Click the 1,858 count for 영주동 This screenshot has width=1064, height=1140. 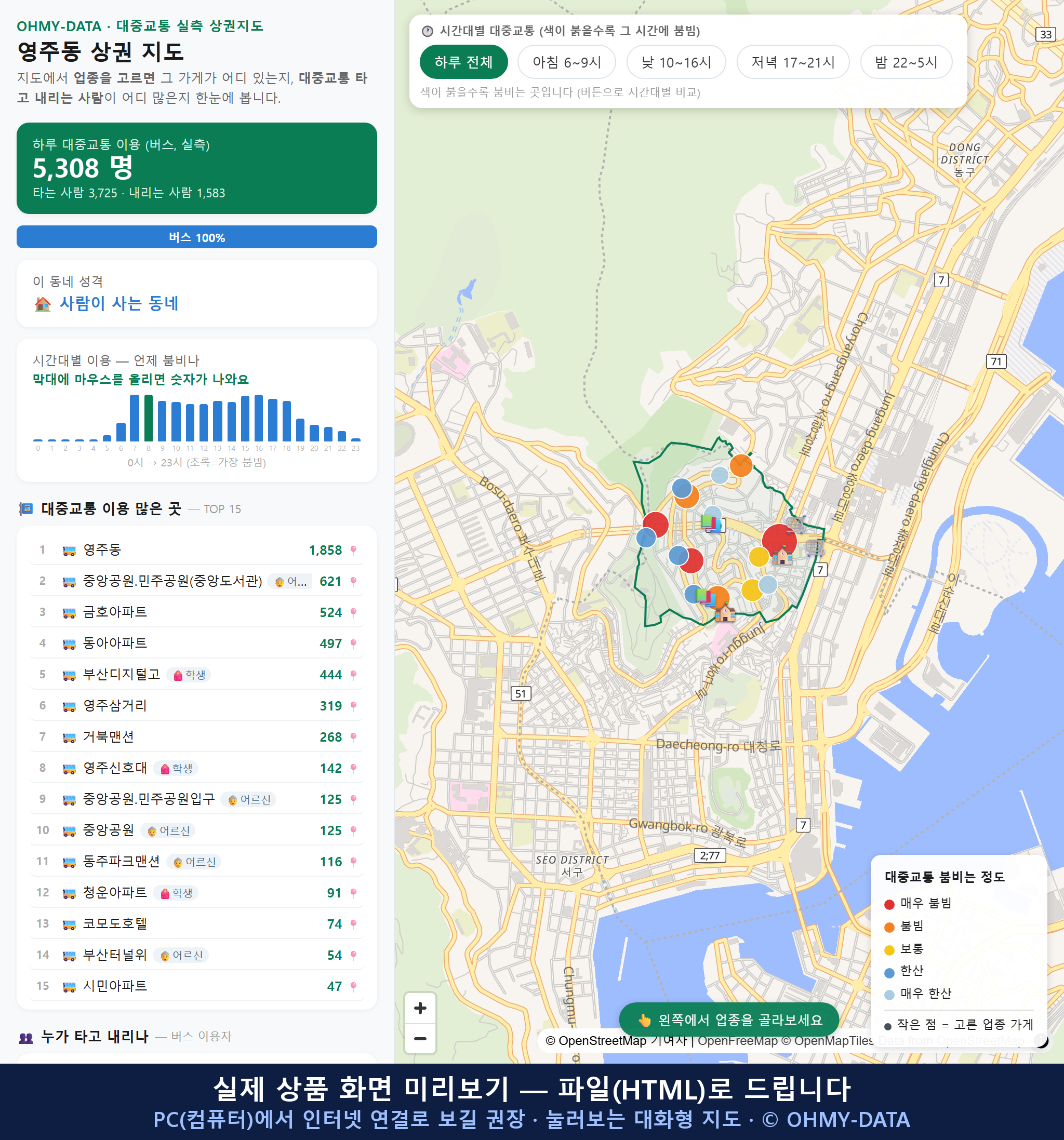tap(325, 551)
